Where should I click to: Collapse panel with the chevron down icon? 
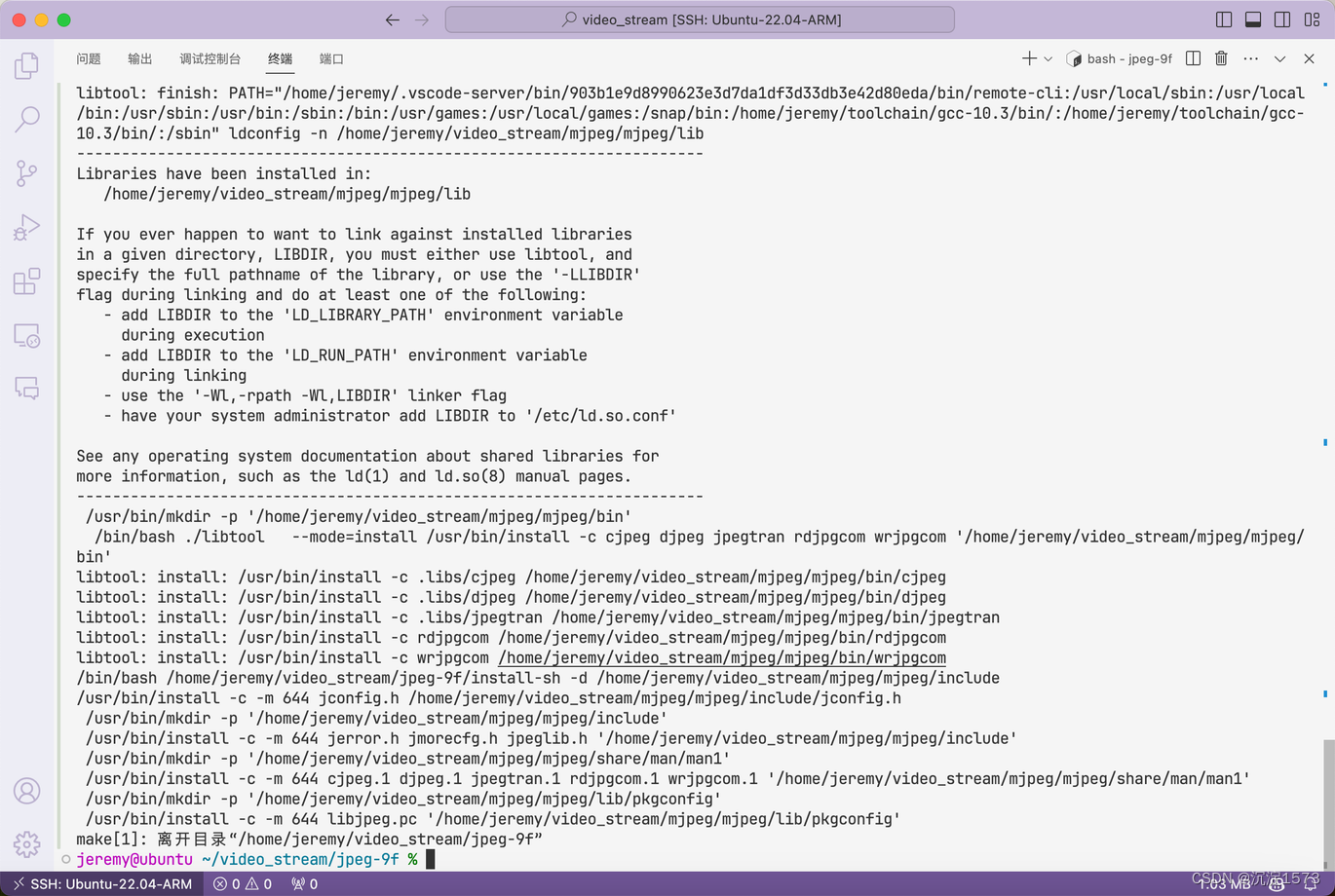pyautogui.click(x=1279, y=58)
